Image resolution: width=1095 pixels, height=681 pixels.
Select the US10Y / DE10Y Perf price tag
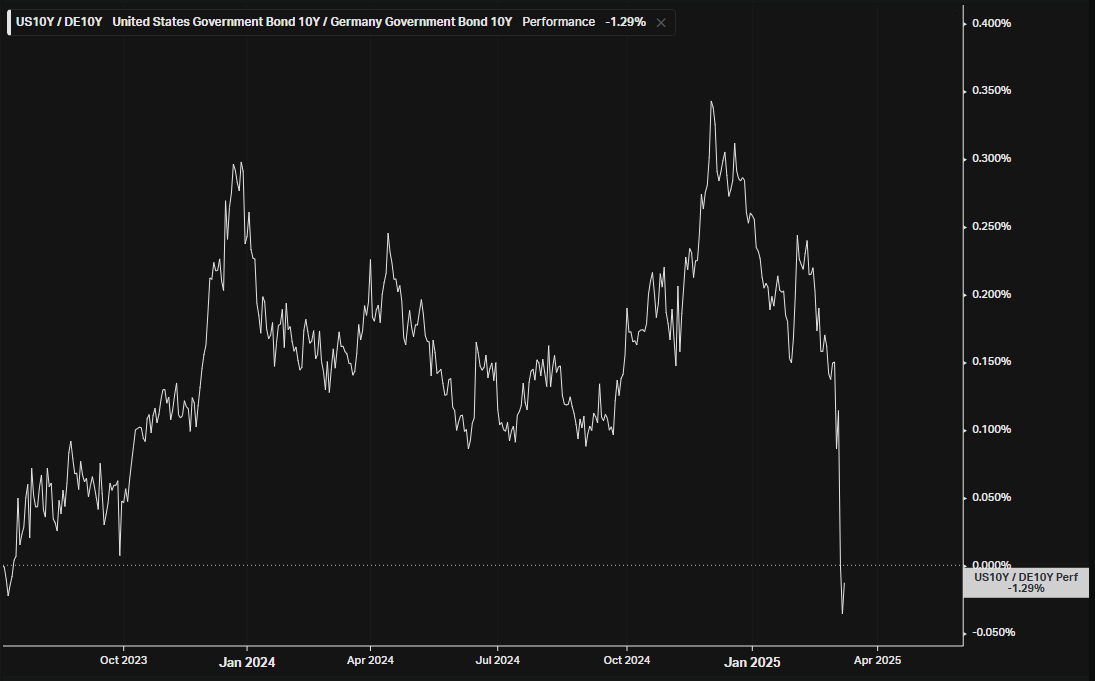click(1025, 583)
